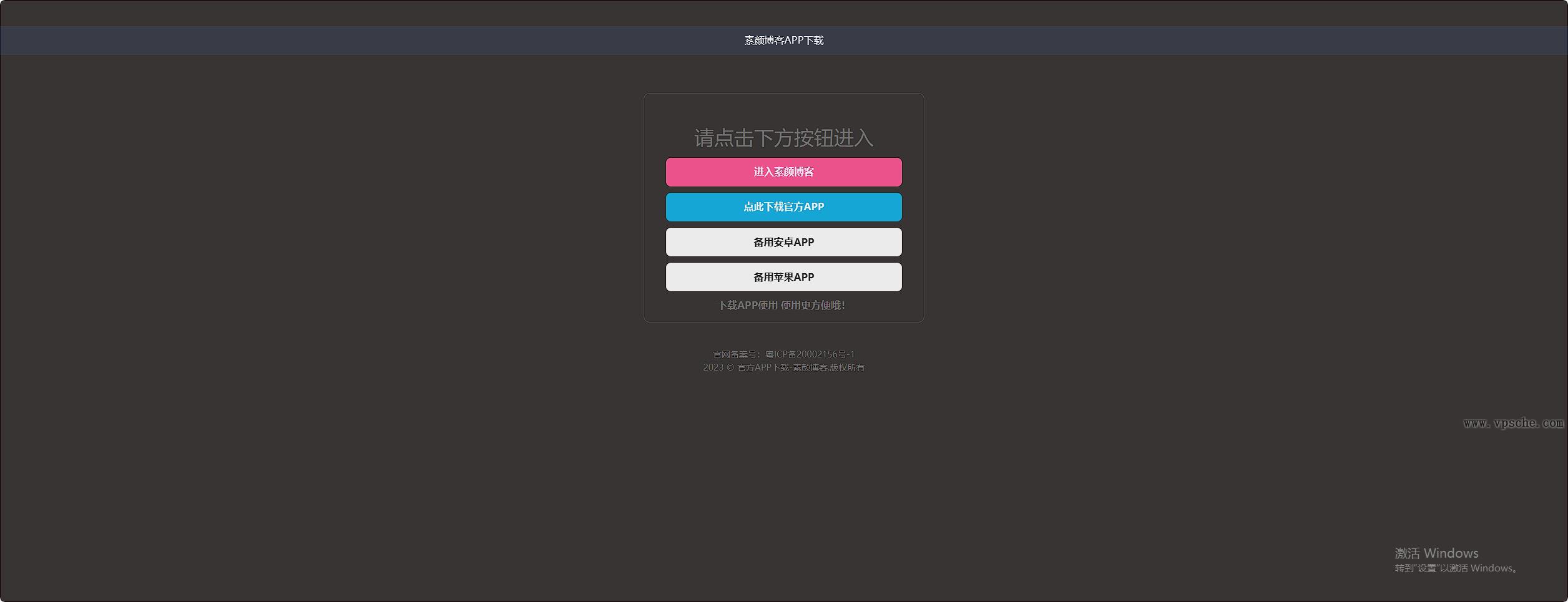Click the 官网备案号 footer label
The height and width of the screenshot is (602, 1568).
737,354
